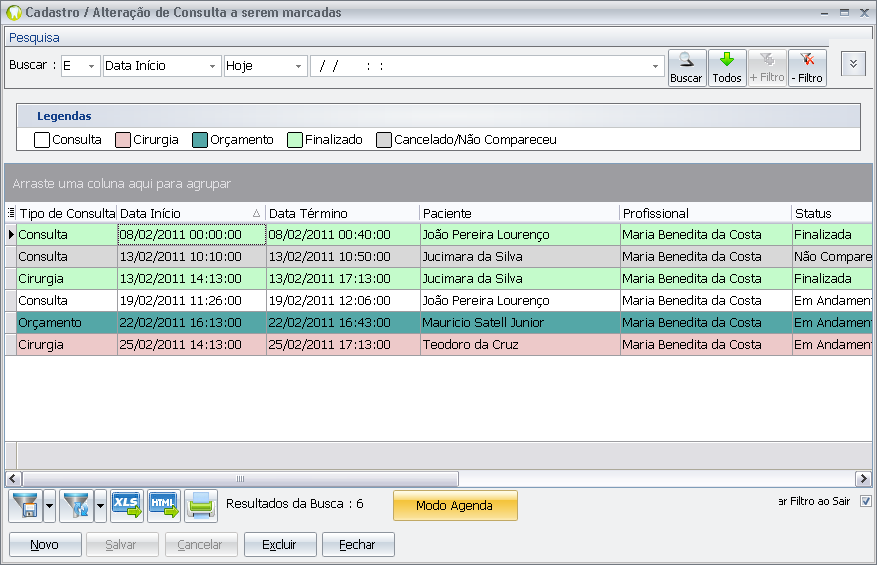Sort by Profissional column header

pyautogui.click(x=705, y=213)
